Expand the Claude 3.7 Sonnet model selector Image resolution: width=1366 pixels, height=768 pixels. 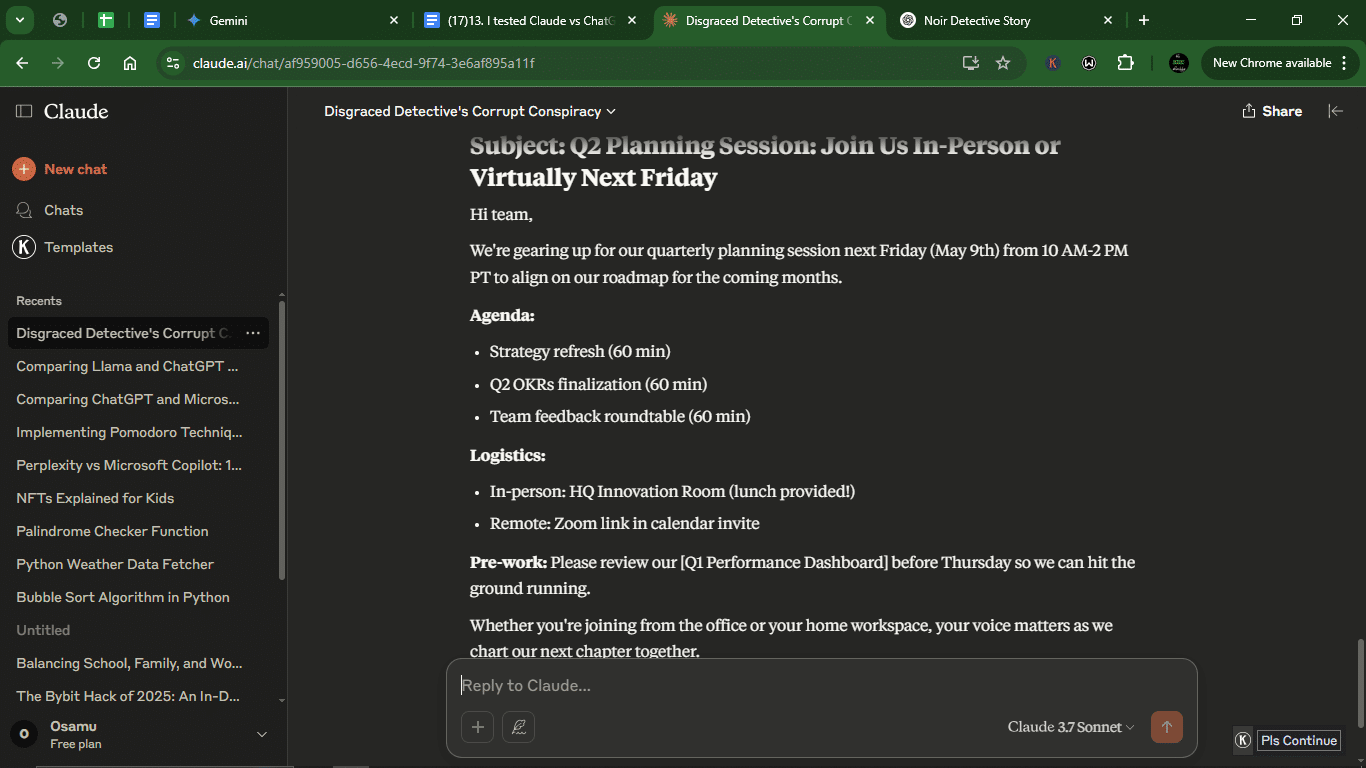(x=1070, y=727)
